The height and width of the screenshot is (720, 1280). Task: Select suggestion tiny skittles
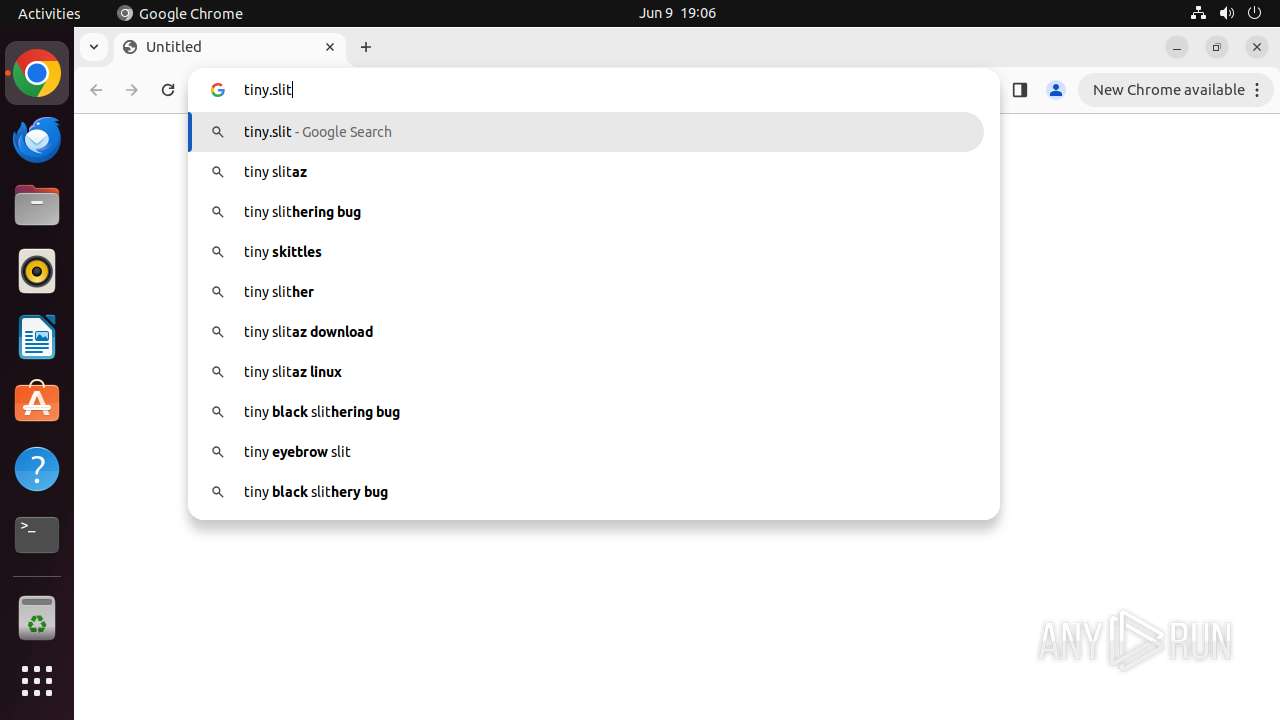coord(586,252)
